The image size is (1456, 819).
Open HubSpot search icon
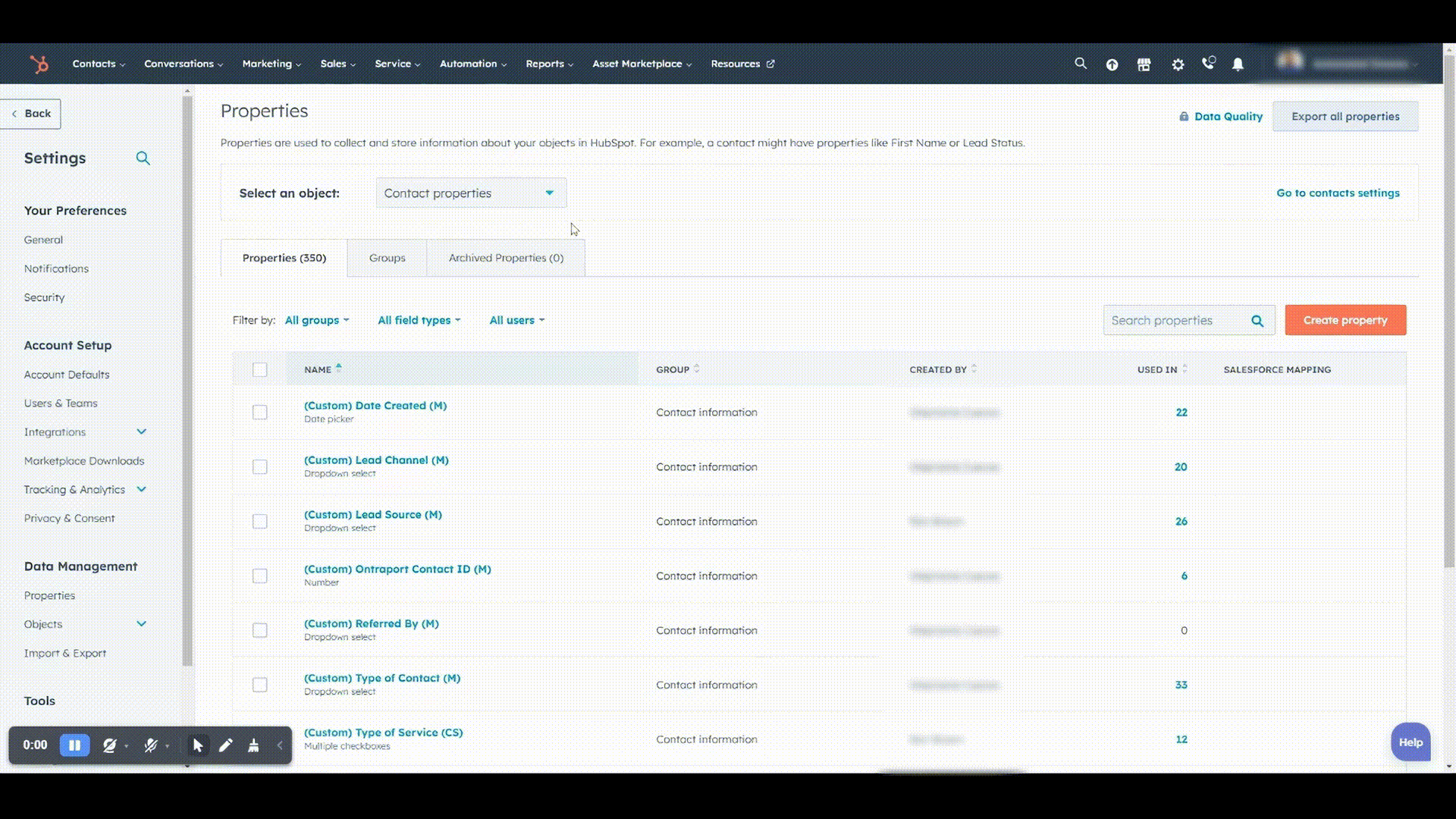(1081, 63)
